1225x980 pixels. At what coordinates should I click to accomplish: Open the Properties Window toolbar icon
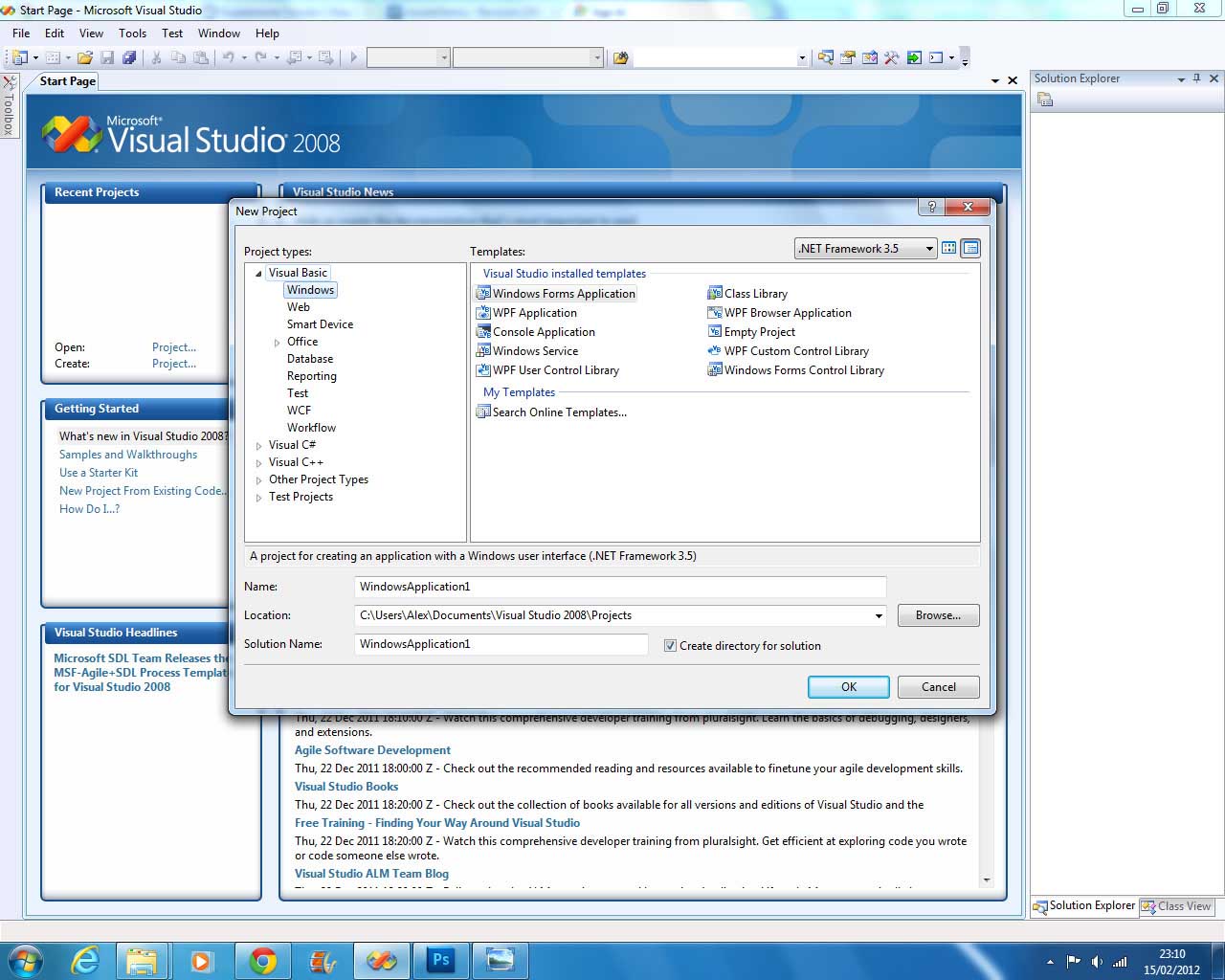[847, 57]
